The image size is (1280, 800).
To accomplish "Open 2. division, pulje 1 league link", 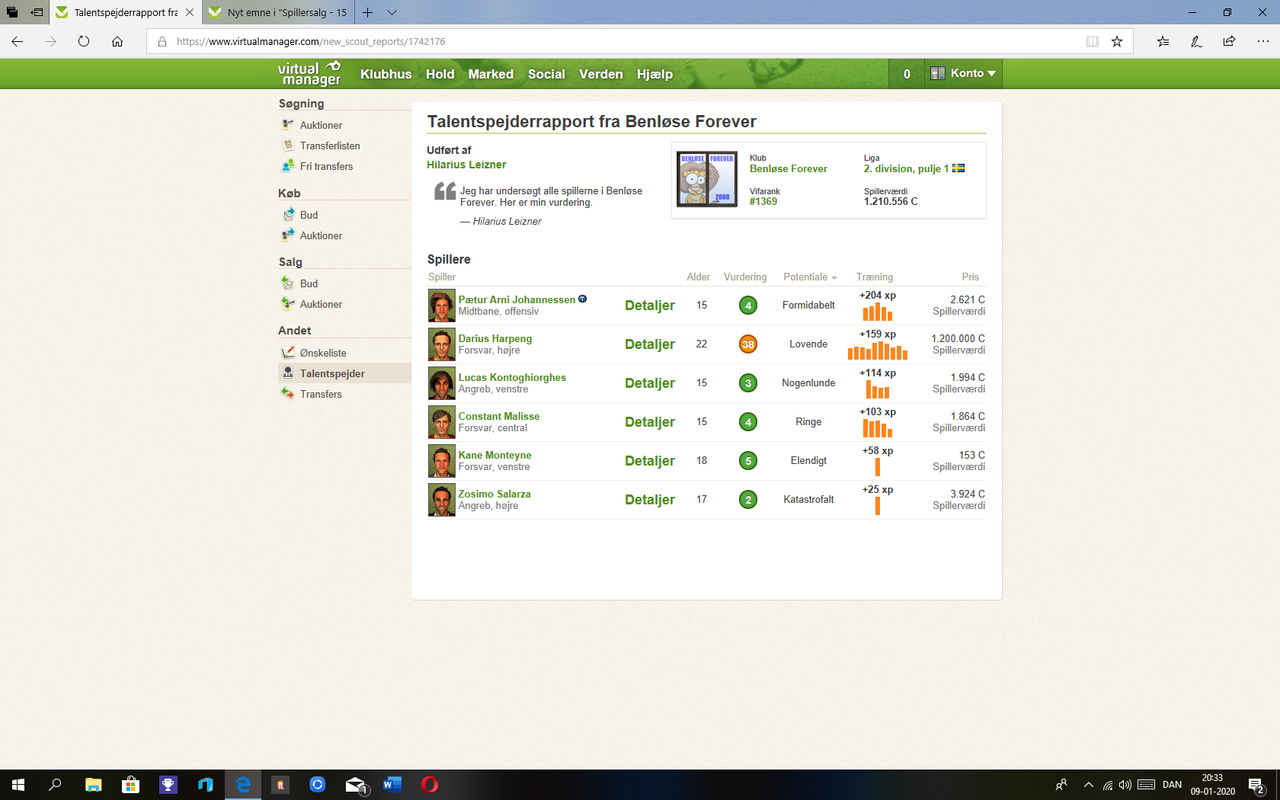I will pos(906,169).
